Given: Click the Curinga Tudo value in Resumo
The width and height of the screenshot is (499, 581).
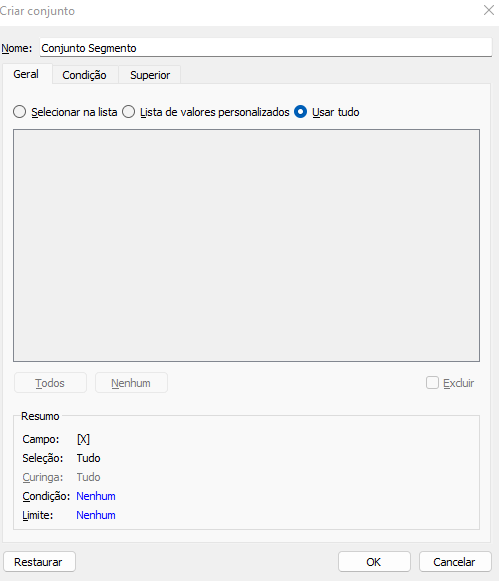Looking at the screenshot, I should 89,477.
